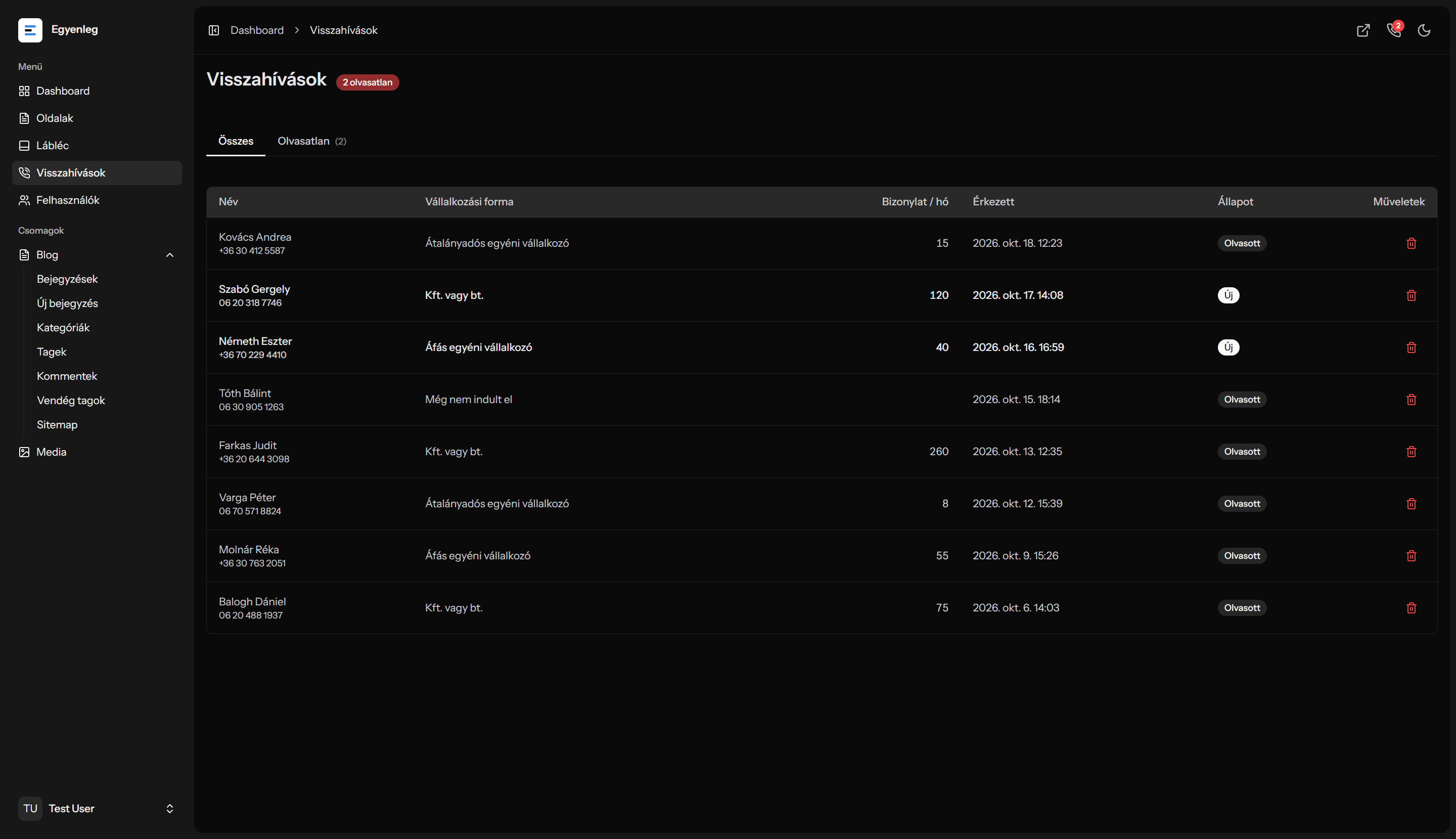Open the Test User account switcher

pos(97,809)
